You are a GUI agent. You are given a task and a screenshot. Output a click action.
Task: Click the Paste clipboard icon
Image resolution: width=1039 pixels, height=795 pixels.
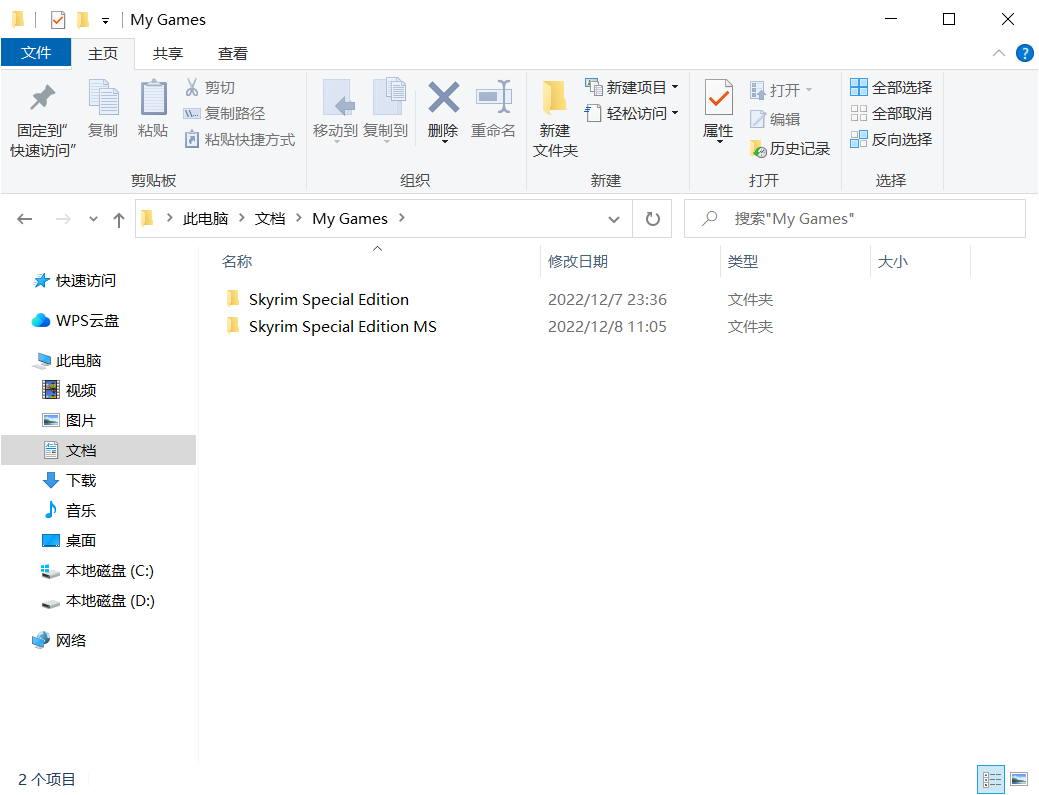(x=153, y=97)
